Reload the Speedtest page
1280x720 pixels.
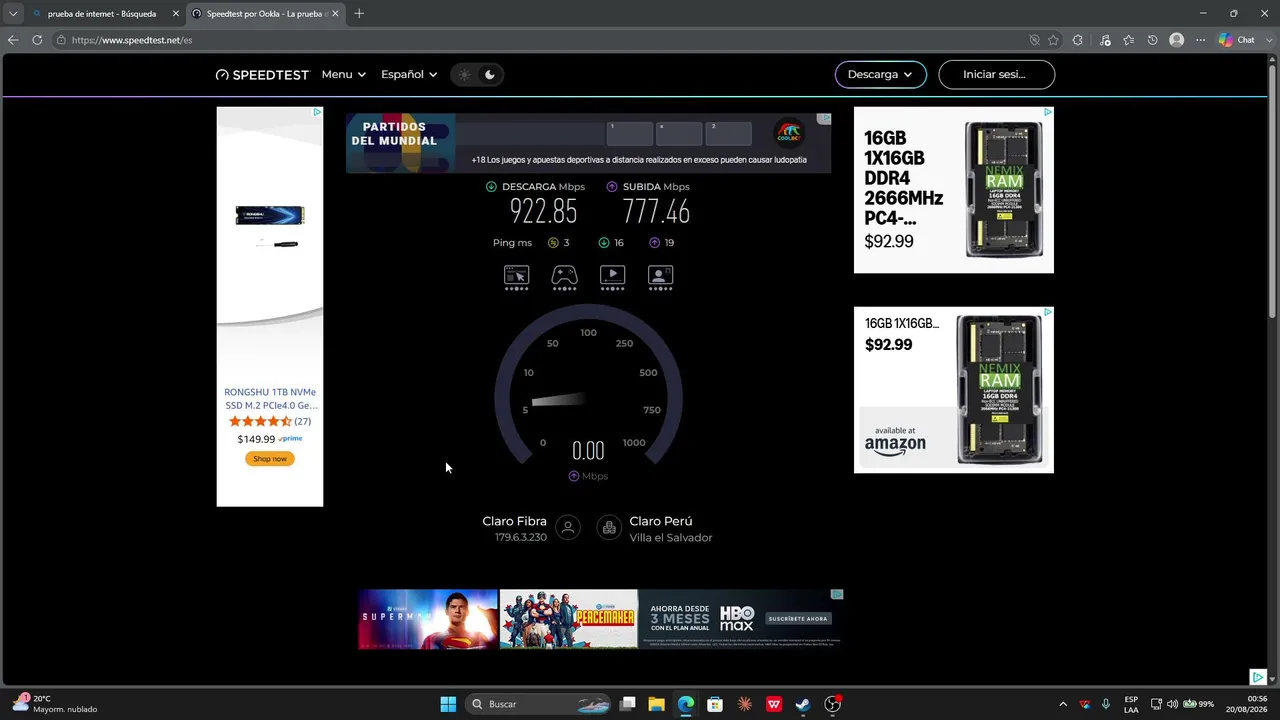(x=37, y=40)
